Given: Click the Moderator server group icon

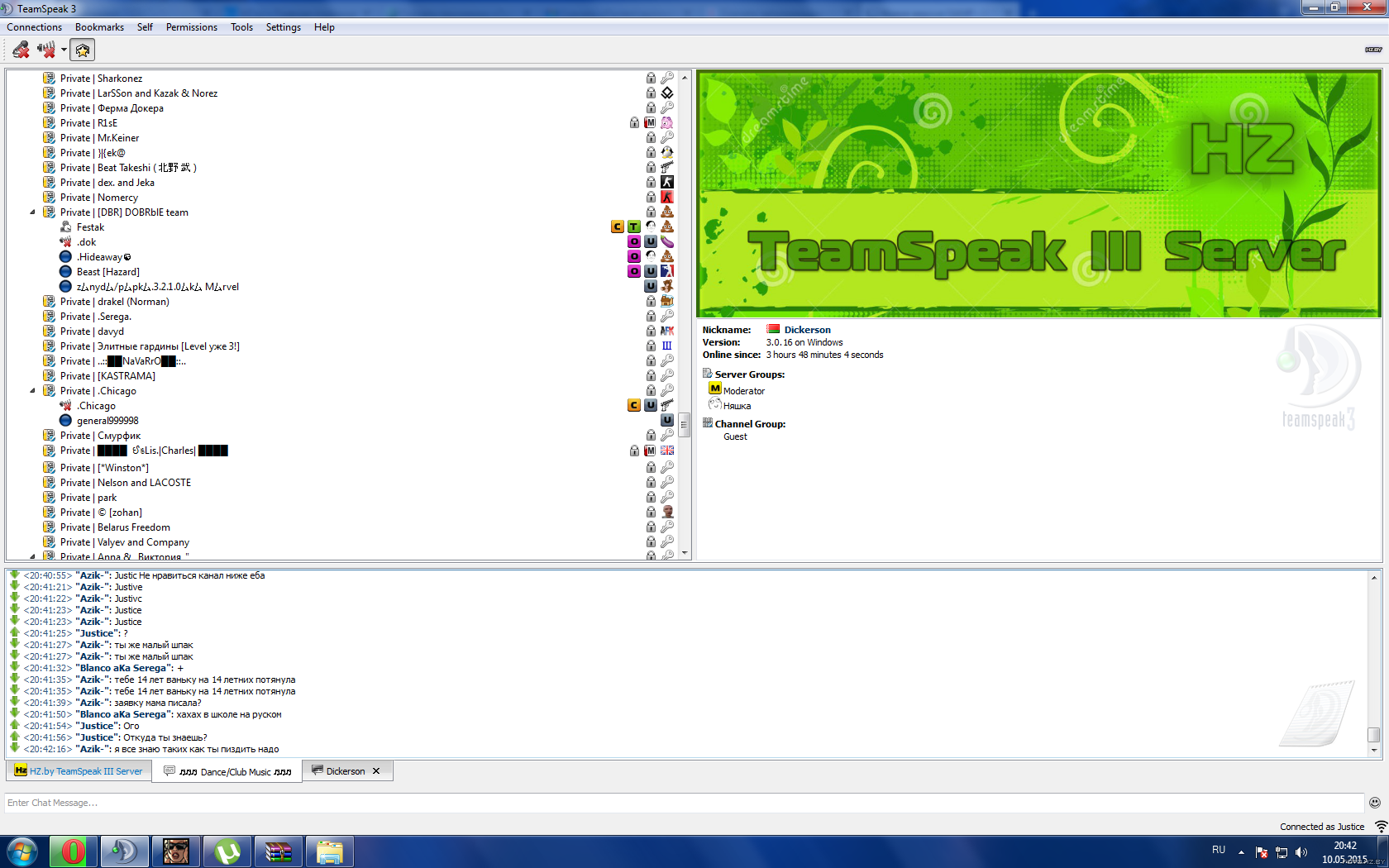Looking at the screenshot, I should coord(715,389).
